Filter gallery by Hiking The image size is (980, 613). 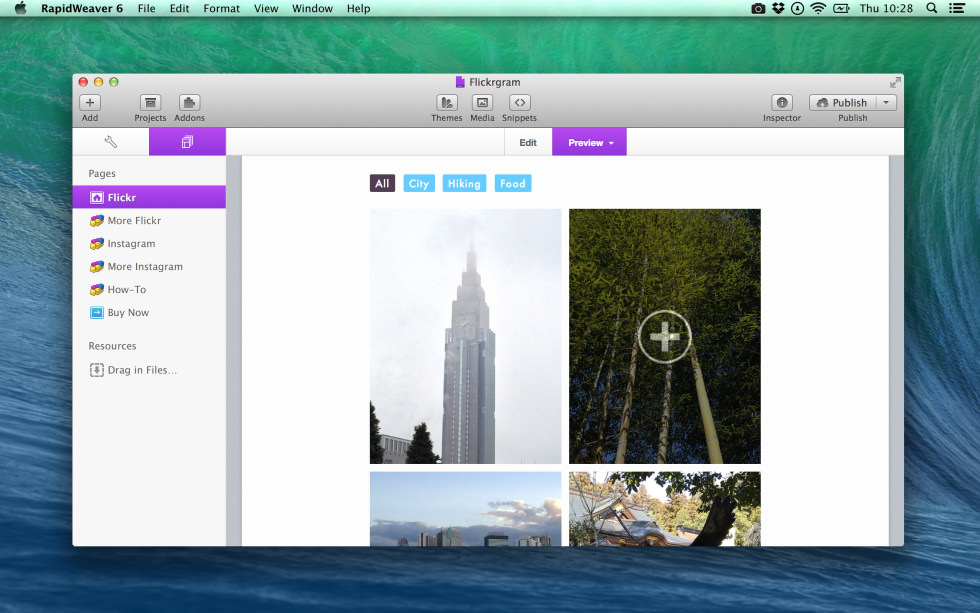pyautogui.click(x=464, y=184)
